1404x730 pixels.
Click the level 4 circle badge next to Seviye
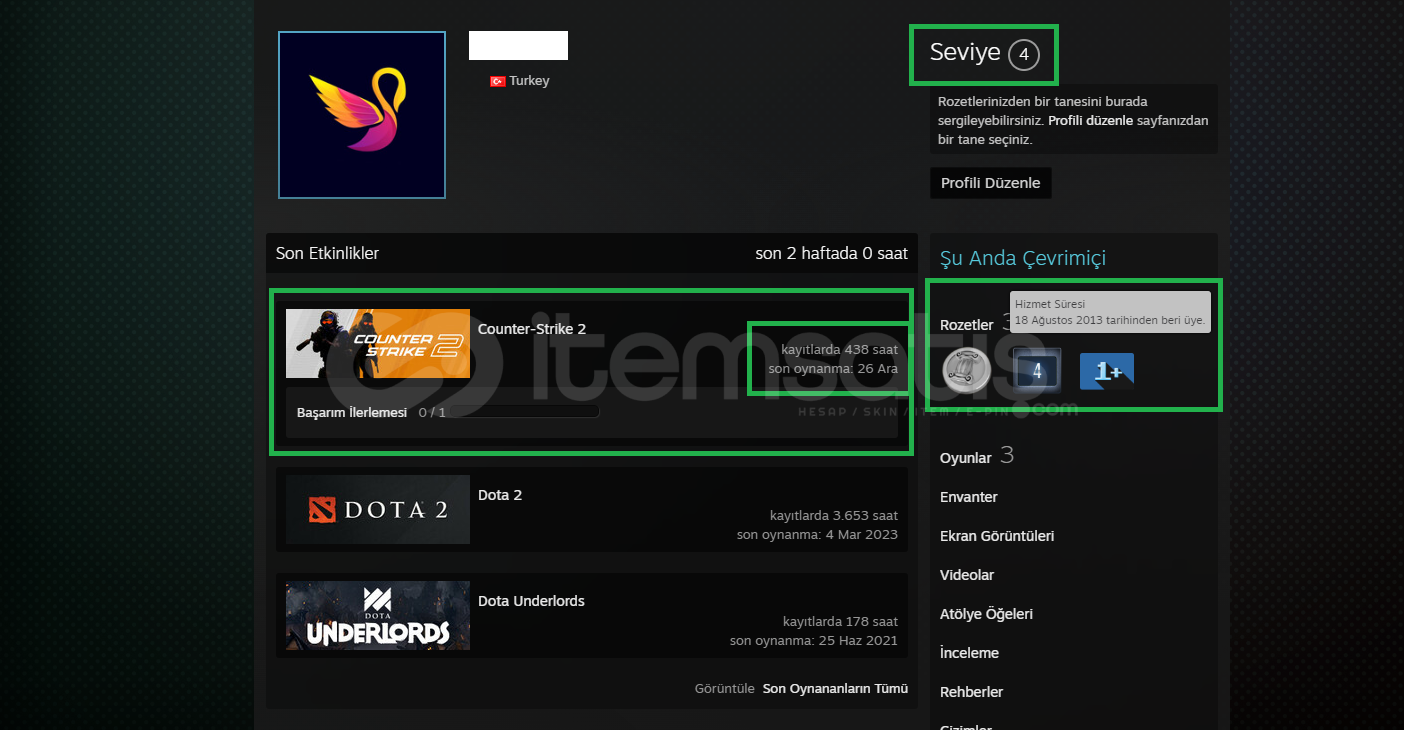tap(1024, 54)
